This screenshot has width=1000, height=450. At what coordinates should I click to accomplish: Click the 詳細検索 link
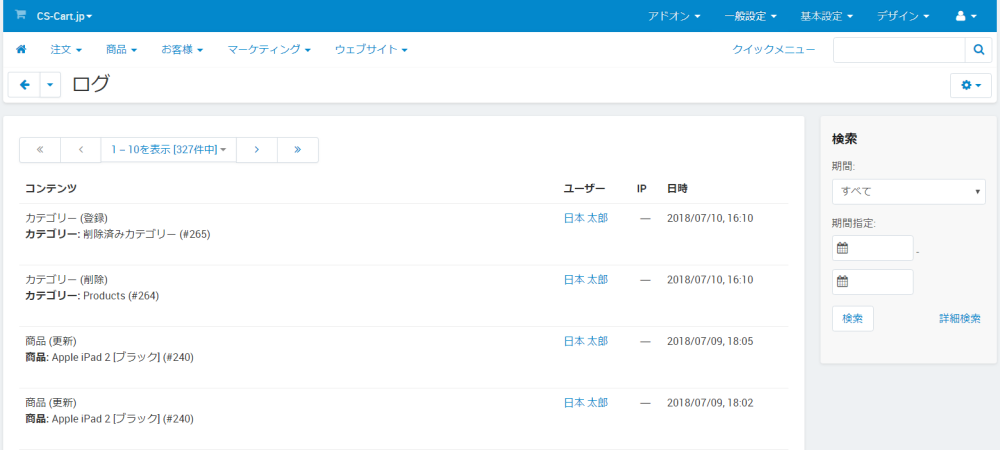coord(959,319)
